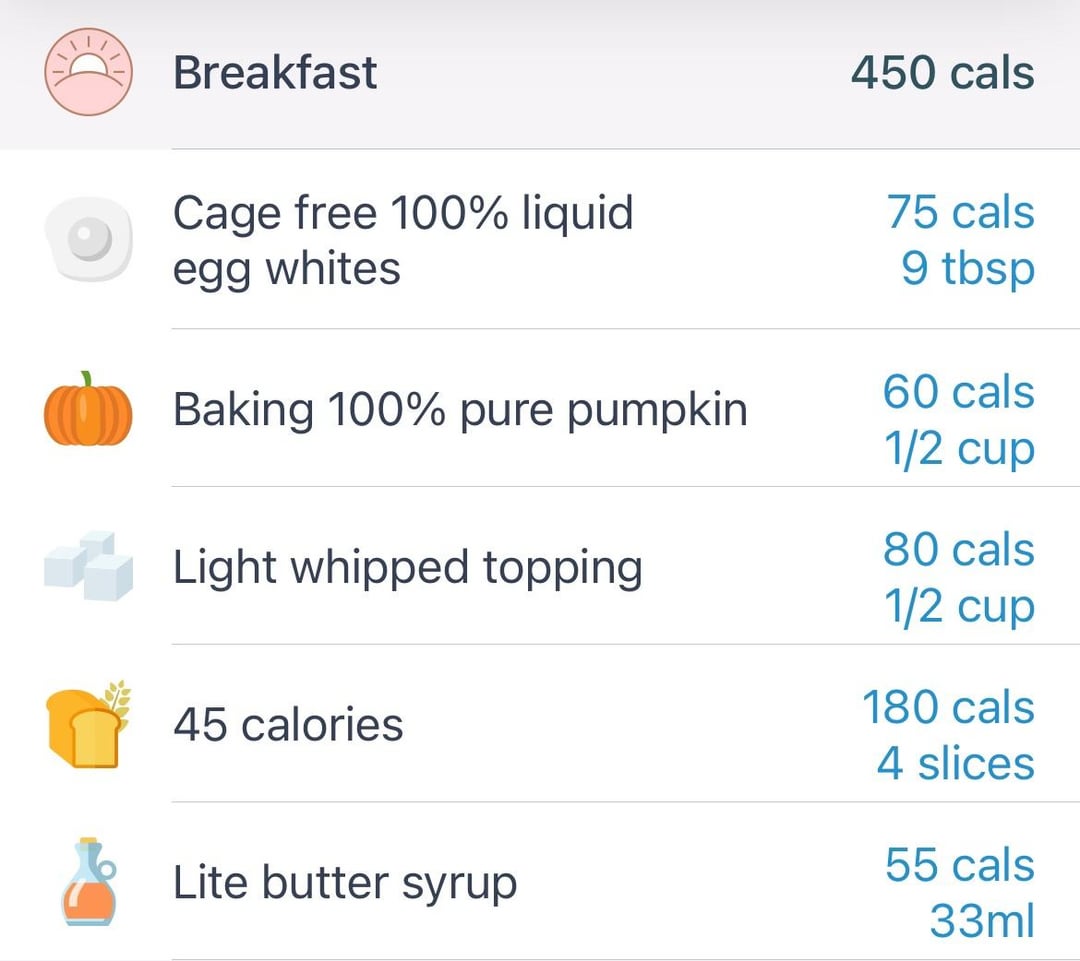Select the 450 cals Breakfast total
Viewport: 1080px width, 961px height.
point(942,73)
